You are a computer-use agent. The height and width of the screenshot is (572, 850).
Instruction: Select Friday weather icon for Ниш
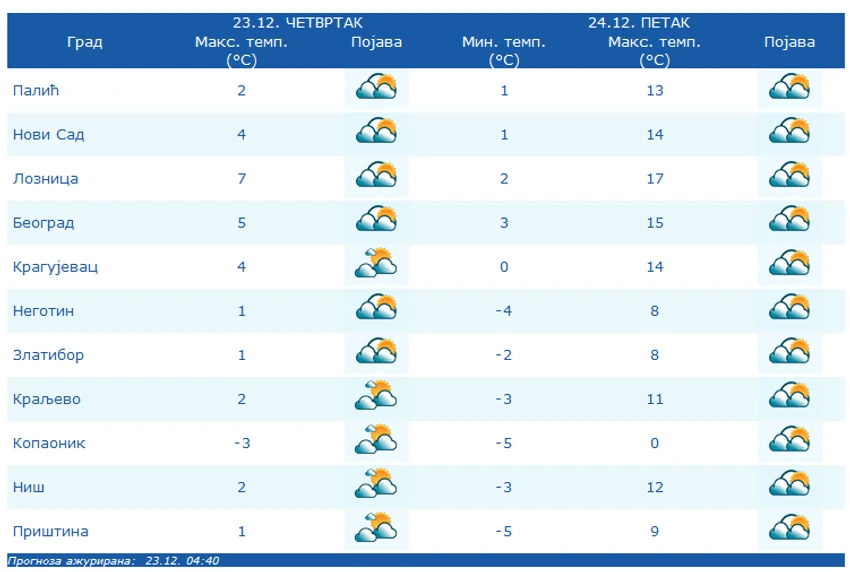(x=789, y=485)
